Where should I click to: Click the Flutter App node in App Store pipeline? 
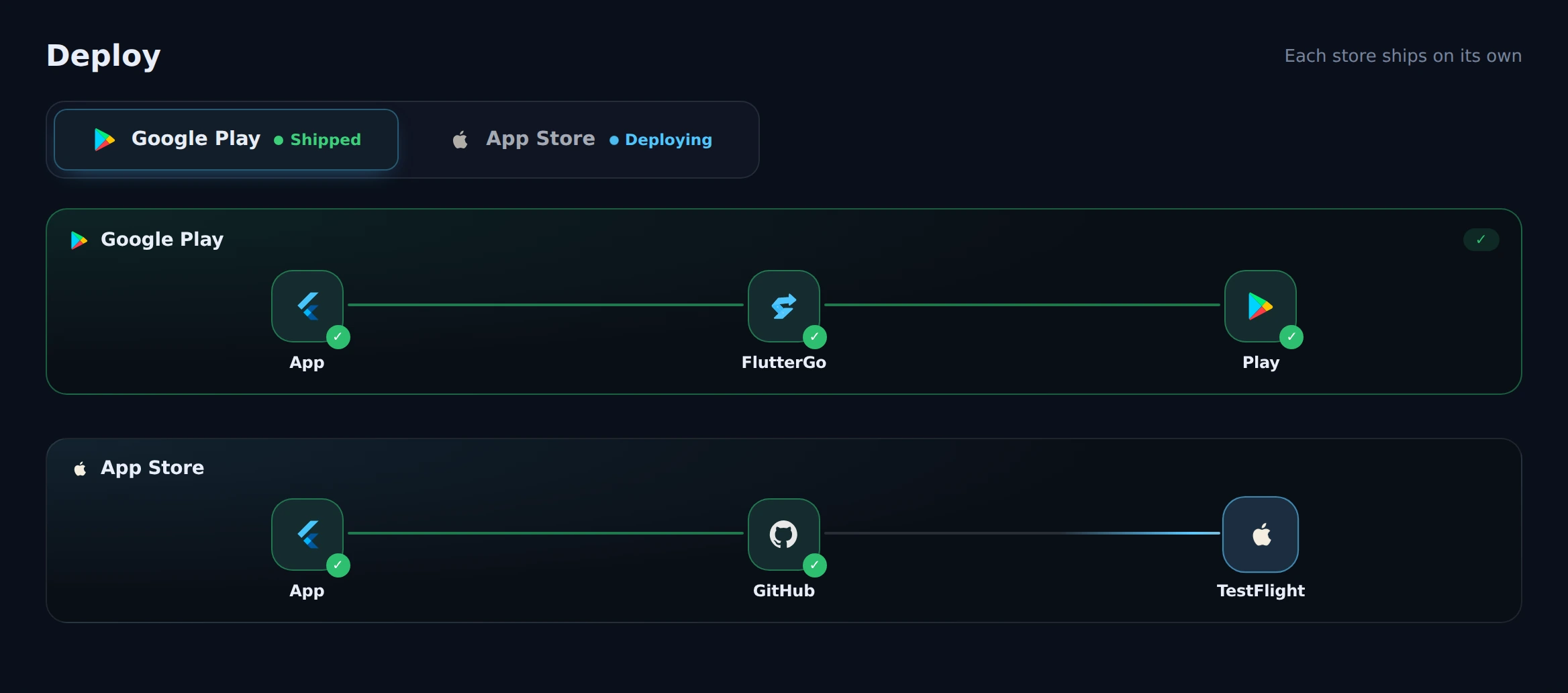307,535
